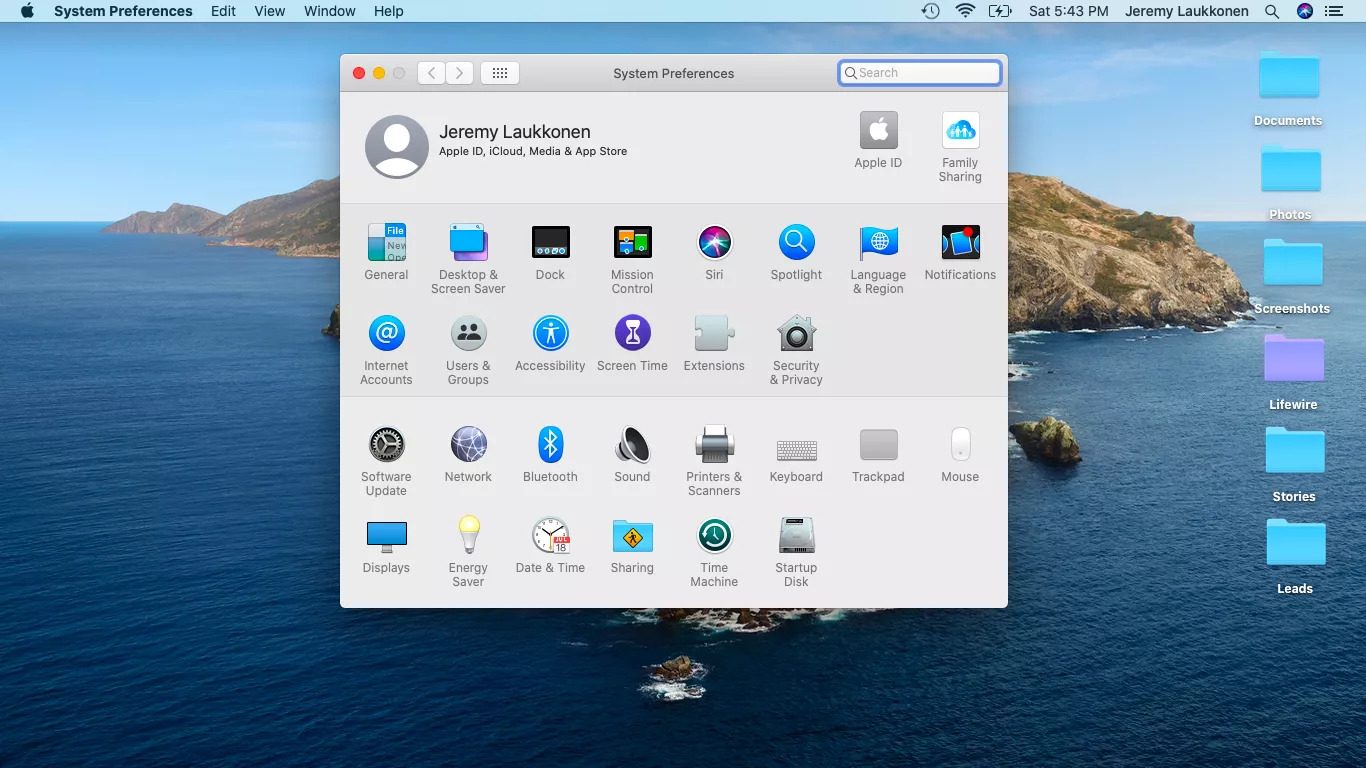Open the Time Machine preferences
Viewport: 1366px width, 768px height.
point(714,536)
